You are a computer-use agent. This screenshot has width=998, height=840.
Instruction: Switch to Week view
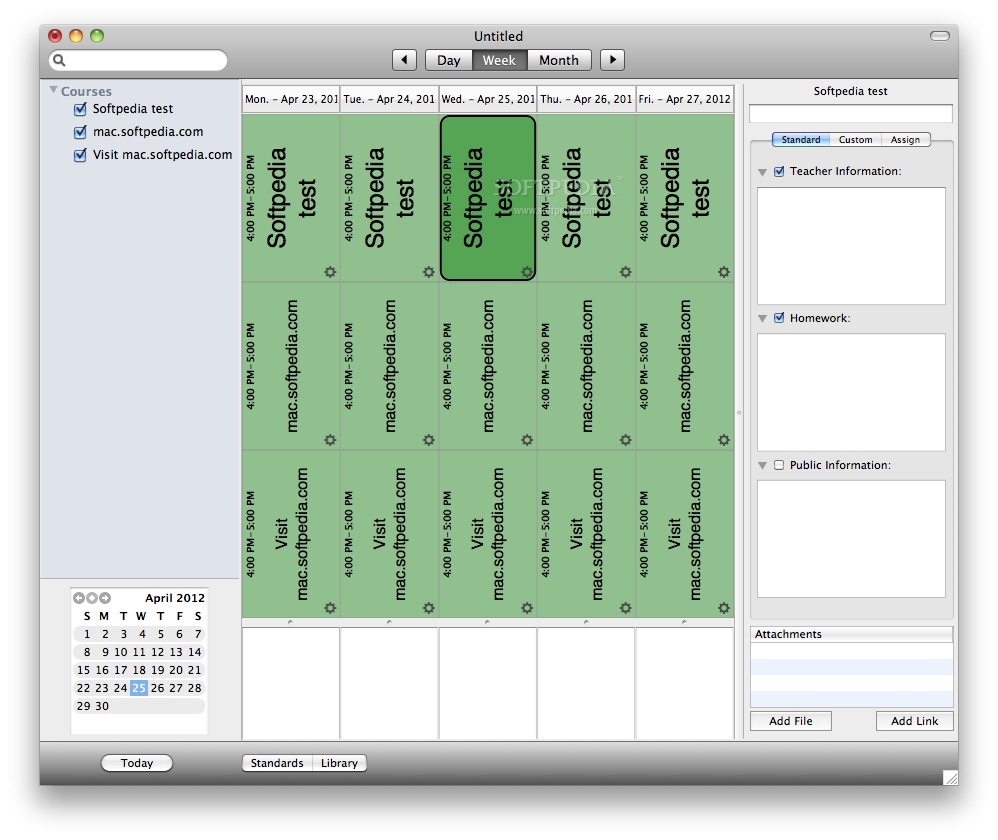[x=500, y=60]
